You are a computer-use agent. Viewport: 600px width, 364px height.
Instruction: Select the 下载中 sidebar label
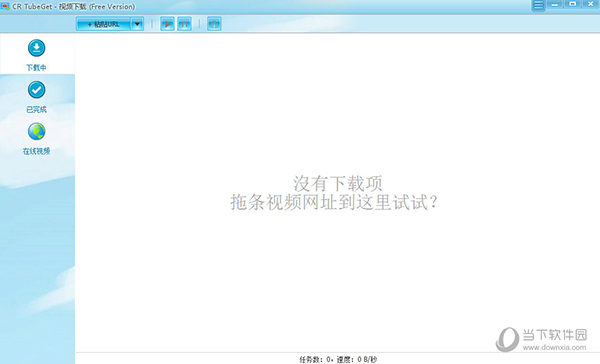click(x=36, y=68)
